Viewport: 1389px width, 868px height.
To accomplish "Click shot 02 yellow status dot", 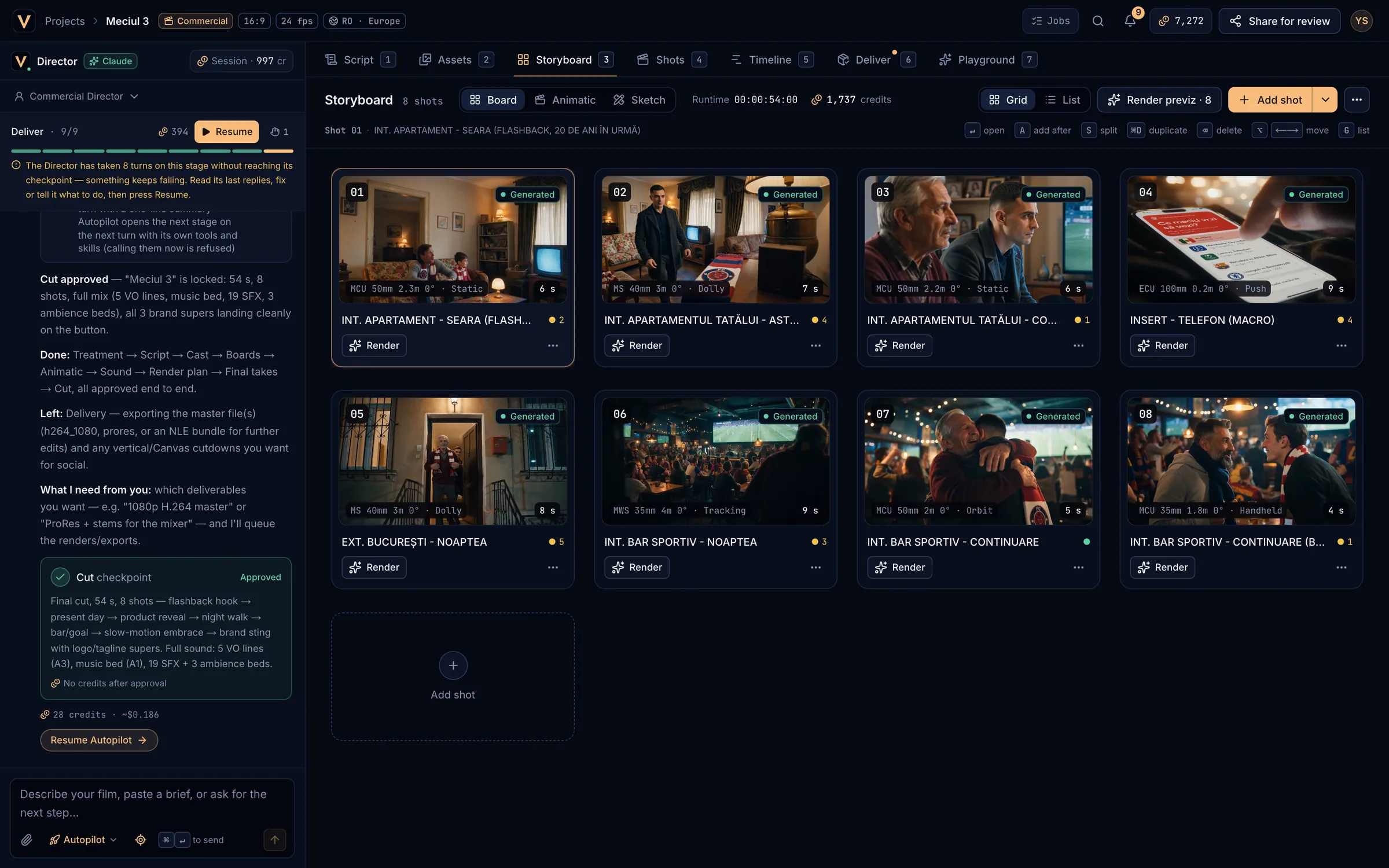I will [815, 319].
